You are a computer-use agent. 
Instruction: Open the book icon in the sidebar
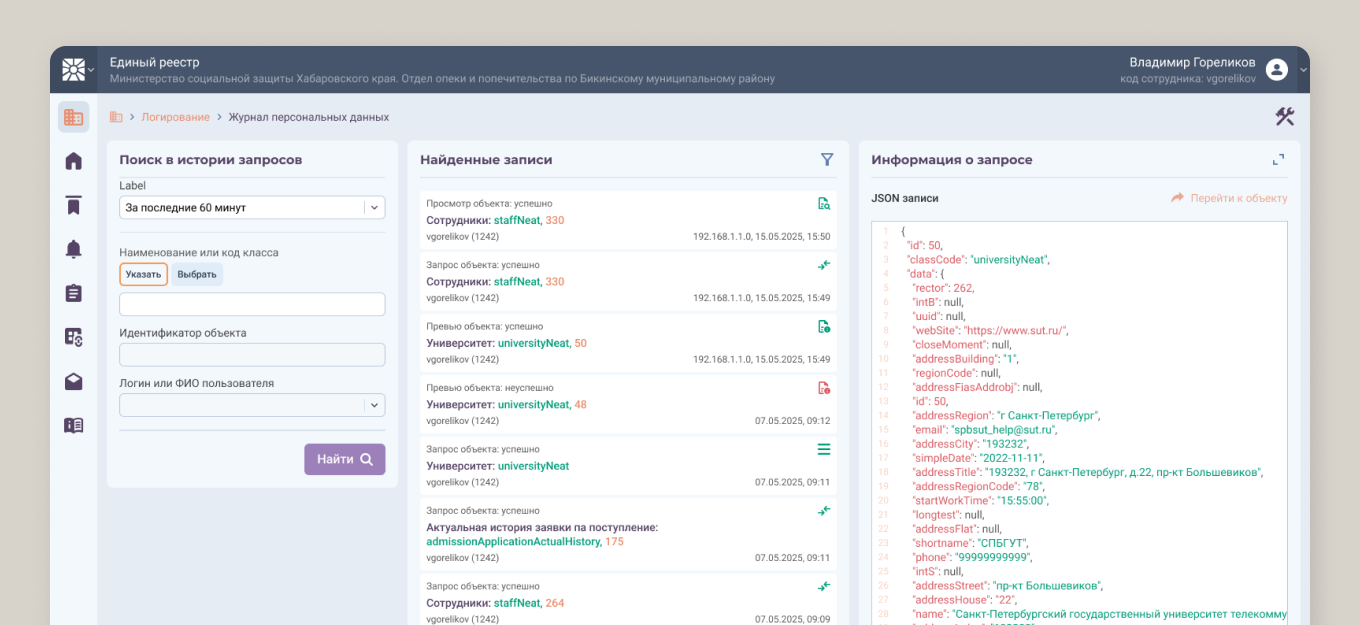(x=73, y=425)
